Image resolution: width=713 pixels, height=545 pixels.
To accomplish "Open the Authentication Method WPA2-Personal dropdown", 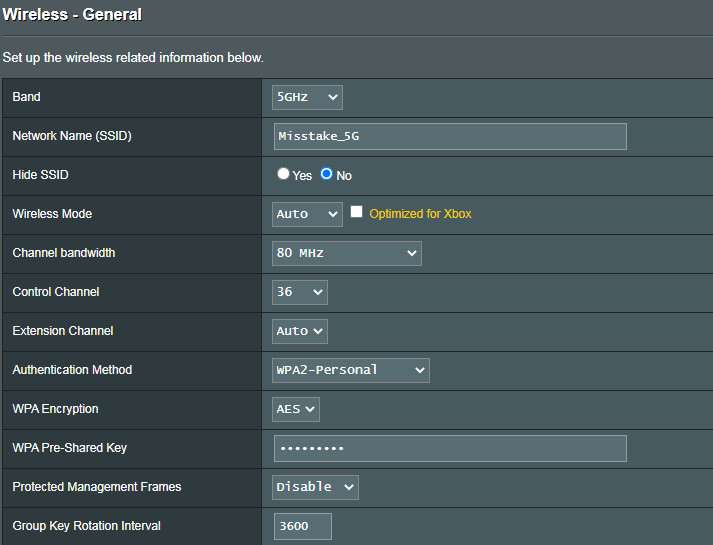I will point(351,370).
